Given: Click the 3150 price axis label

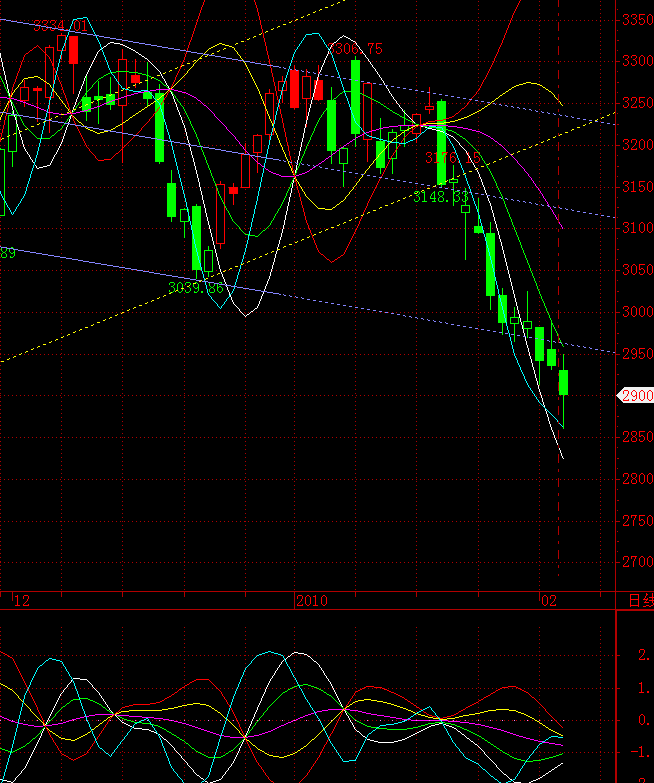Looking at the screenshot, I should pos(638,187).
